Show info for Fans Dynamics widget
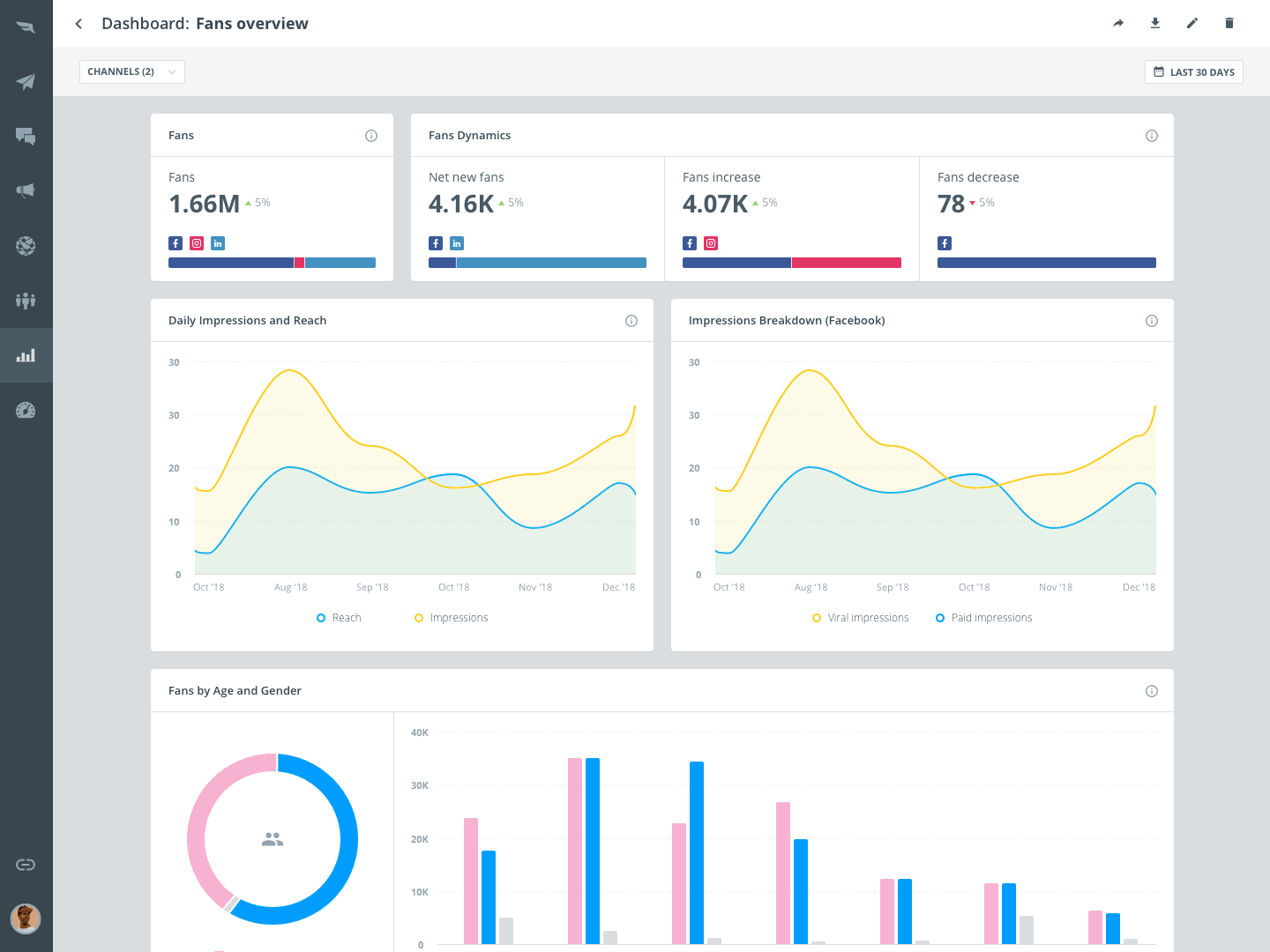1270x952 pixels. [x=1152, y=136]
